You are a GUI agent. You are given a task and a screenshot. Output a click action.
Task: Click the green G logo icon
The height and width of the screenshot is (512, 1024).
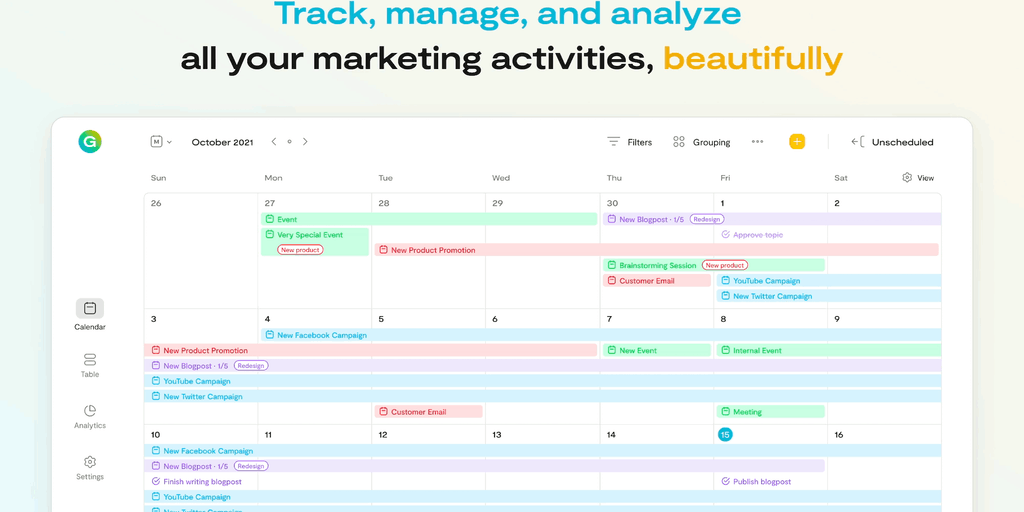pyautogui.click(x=90, y=142)
